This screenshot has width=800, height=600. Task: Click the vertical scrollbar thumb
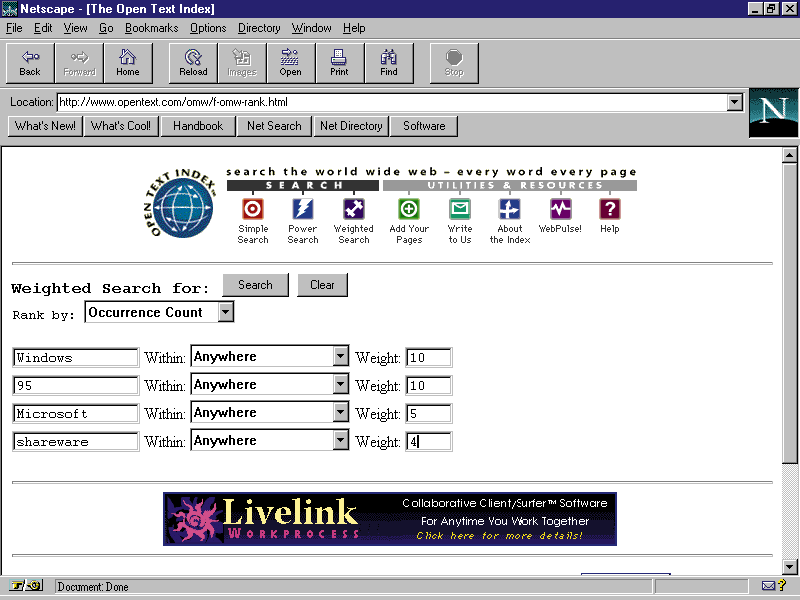pyautogui.click(x=789, y=313)
